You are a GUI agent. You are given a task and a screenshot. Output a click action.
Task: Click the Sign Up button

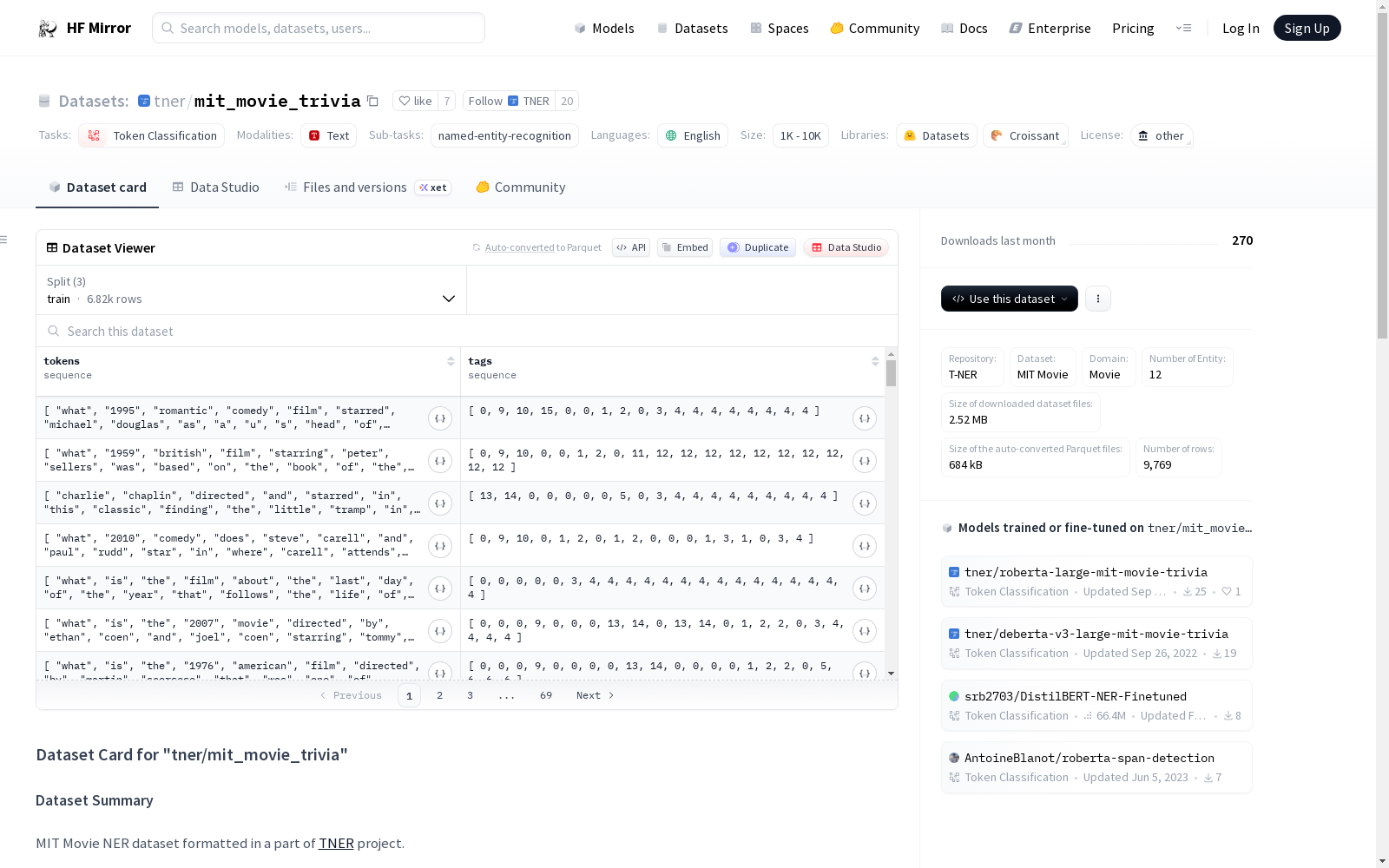point(1307,28)
